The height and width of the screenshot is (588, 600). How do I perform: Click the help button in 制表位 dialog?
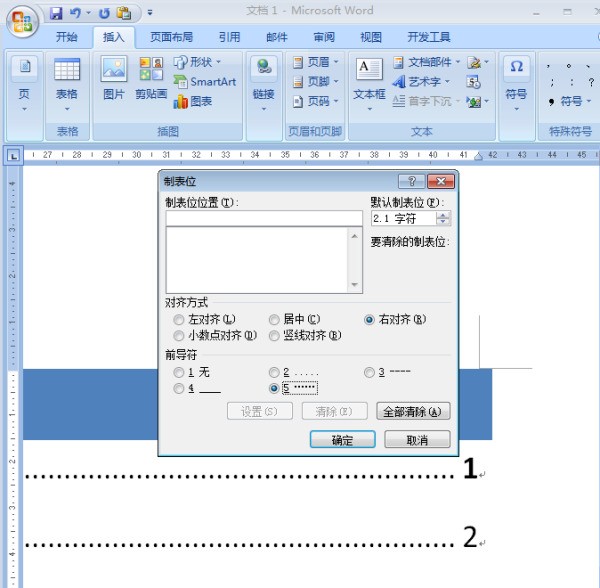pos(412,181)
